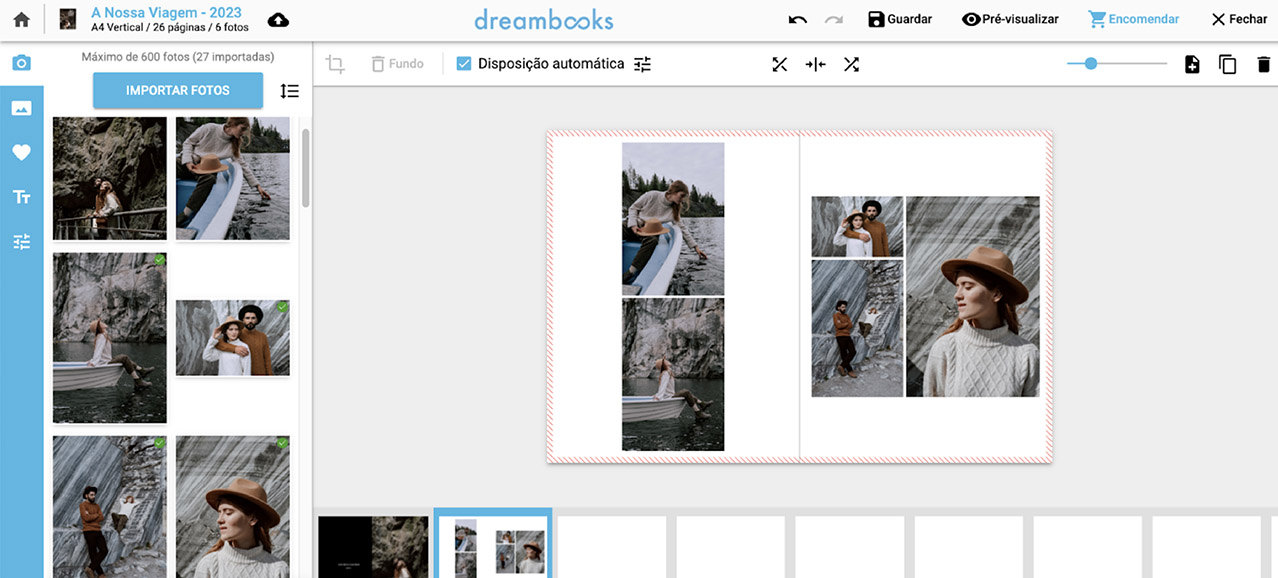Select the black cover page thumbnail
The width and height of the screenshot is (1278, 578).
click(373, 546)
